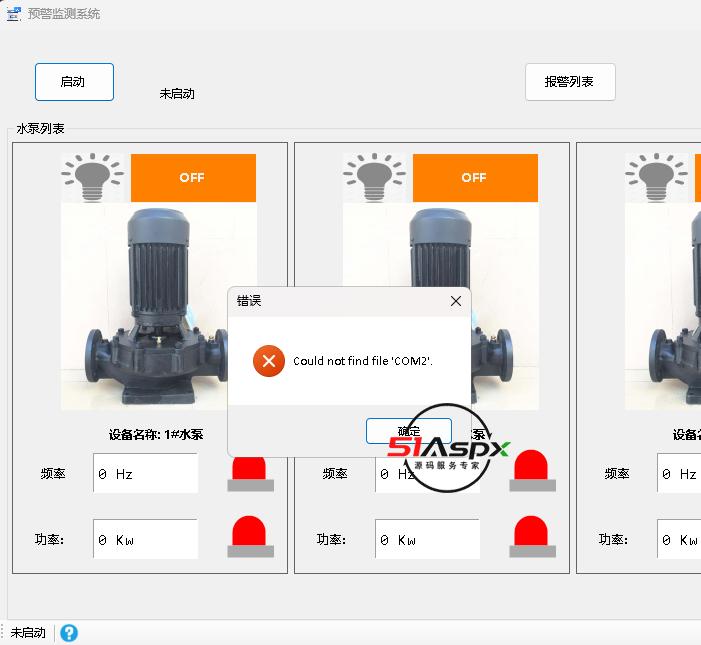This screenshot has height=645, width=701.
Task: Click the help question mark icon in status bar
Action: point(69,632)
